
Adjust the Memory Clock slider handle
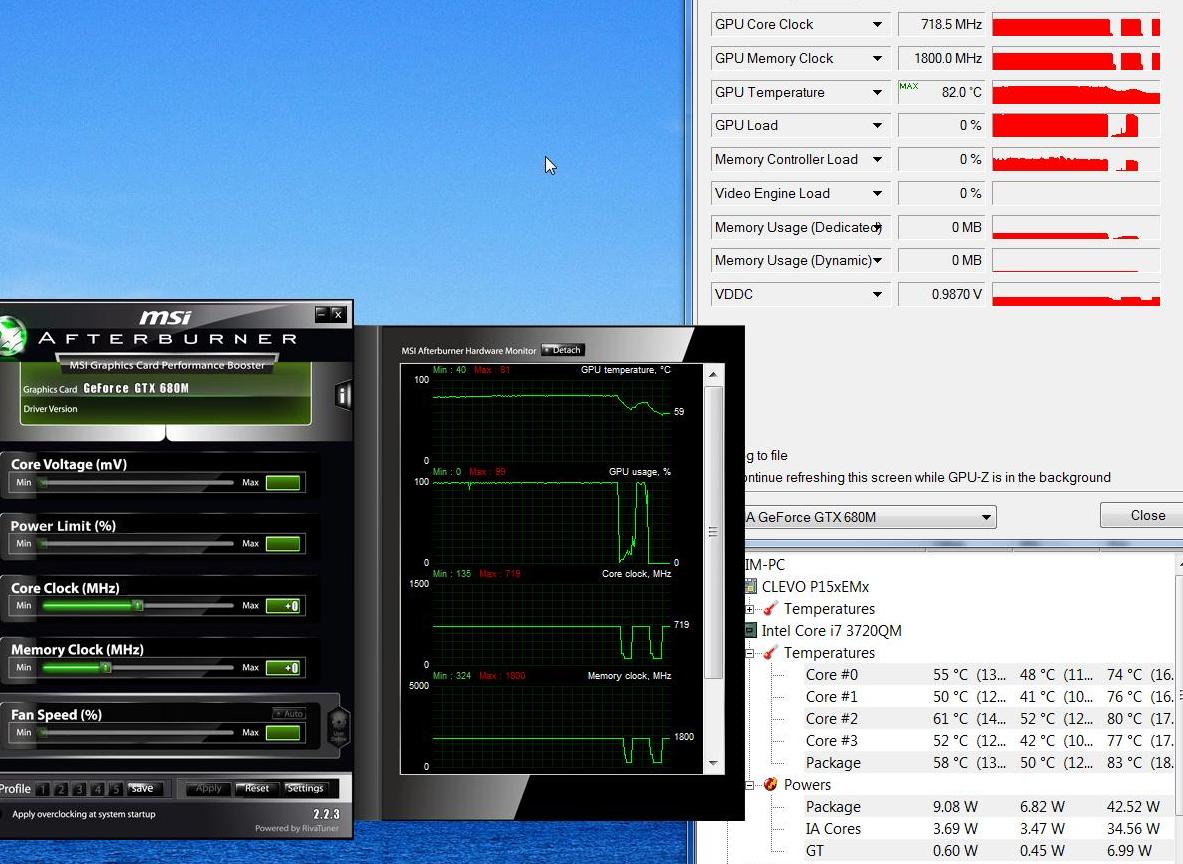[x=106, y=668]
